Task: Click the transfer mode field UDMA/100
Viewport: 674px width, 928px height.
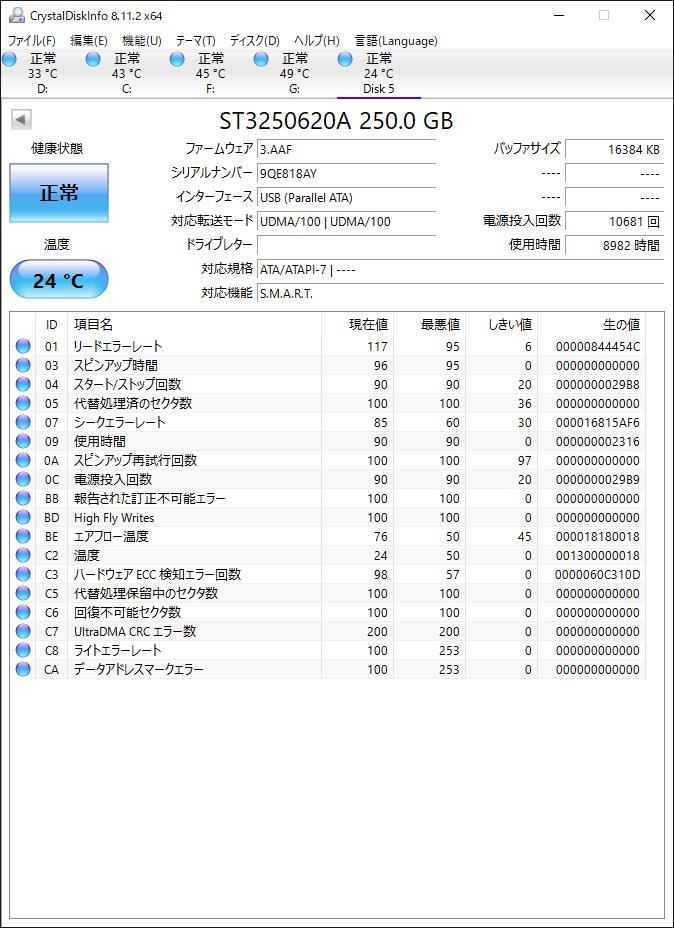Action: tap(347, 221)
